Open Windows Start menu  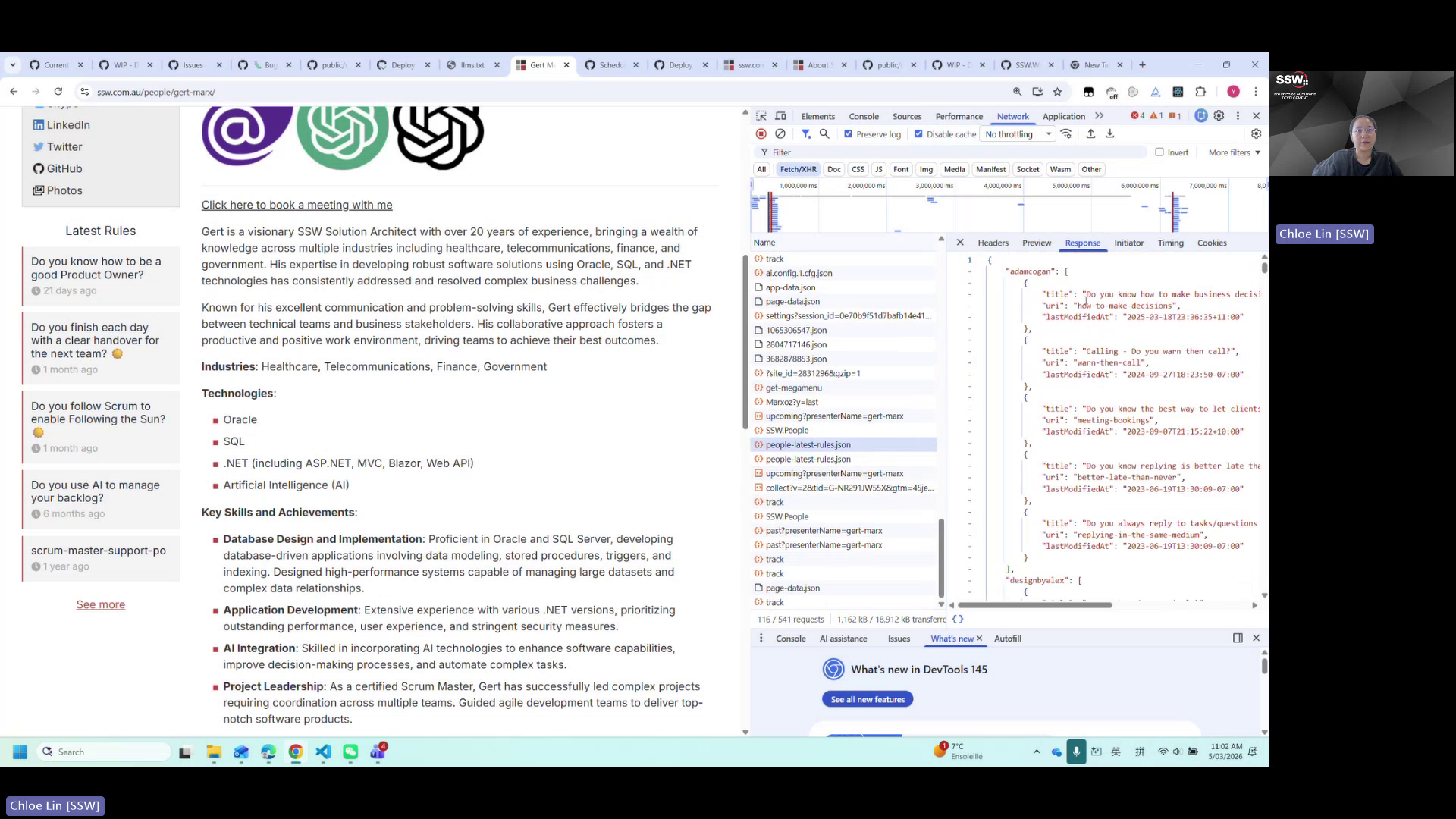20,752
